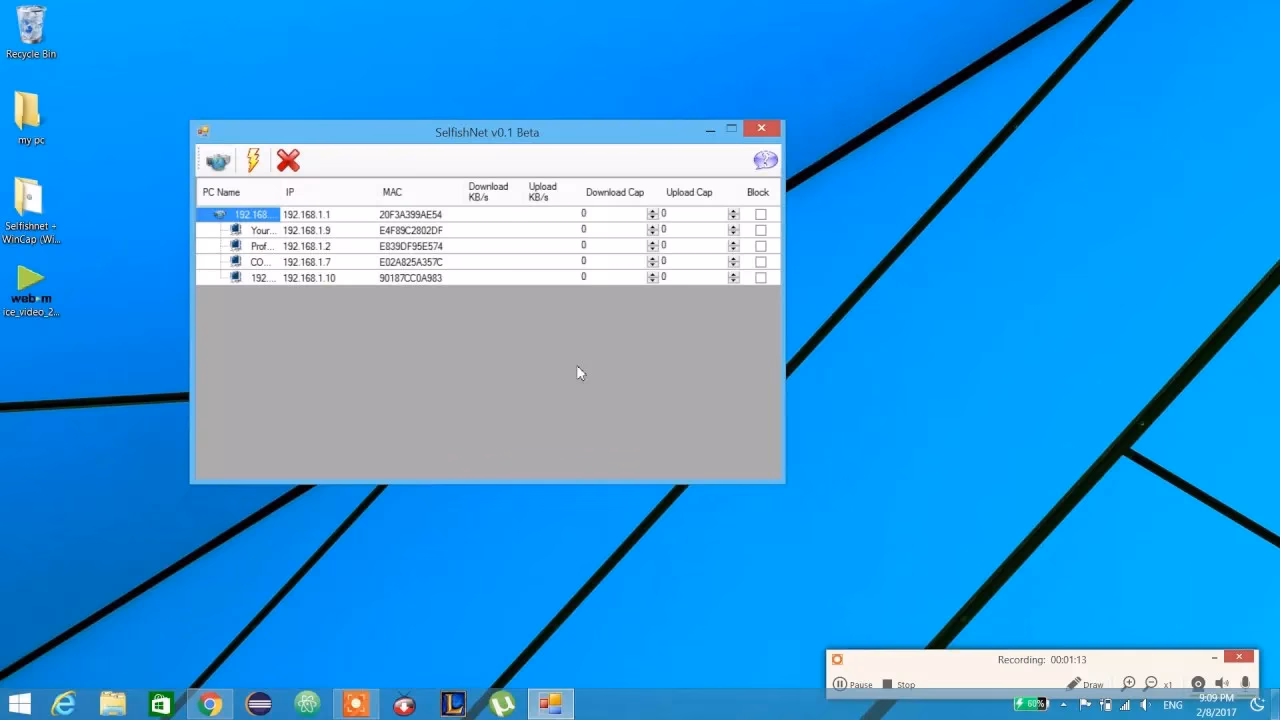Click the MAC column header
Screen dimensions: 1280x720
pos(392,192)
